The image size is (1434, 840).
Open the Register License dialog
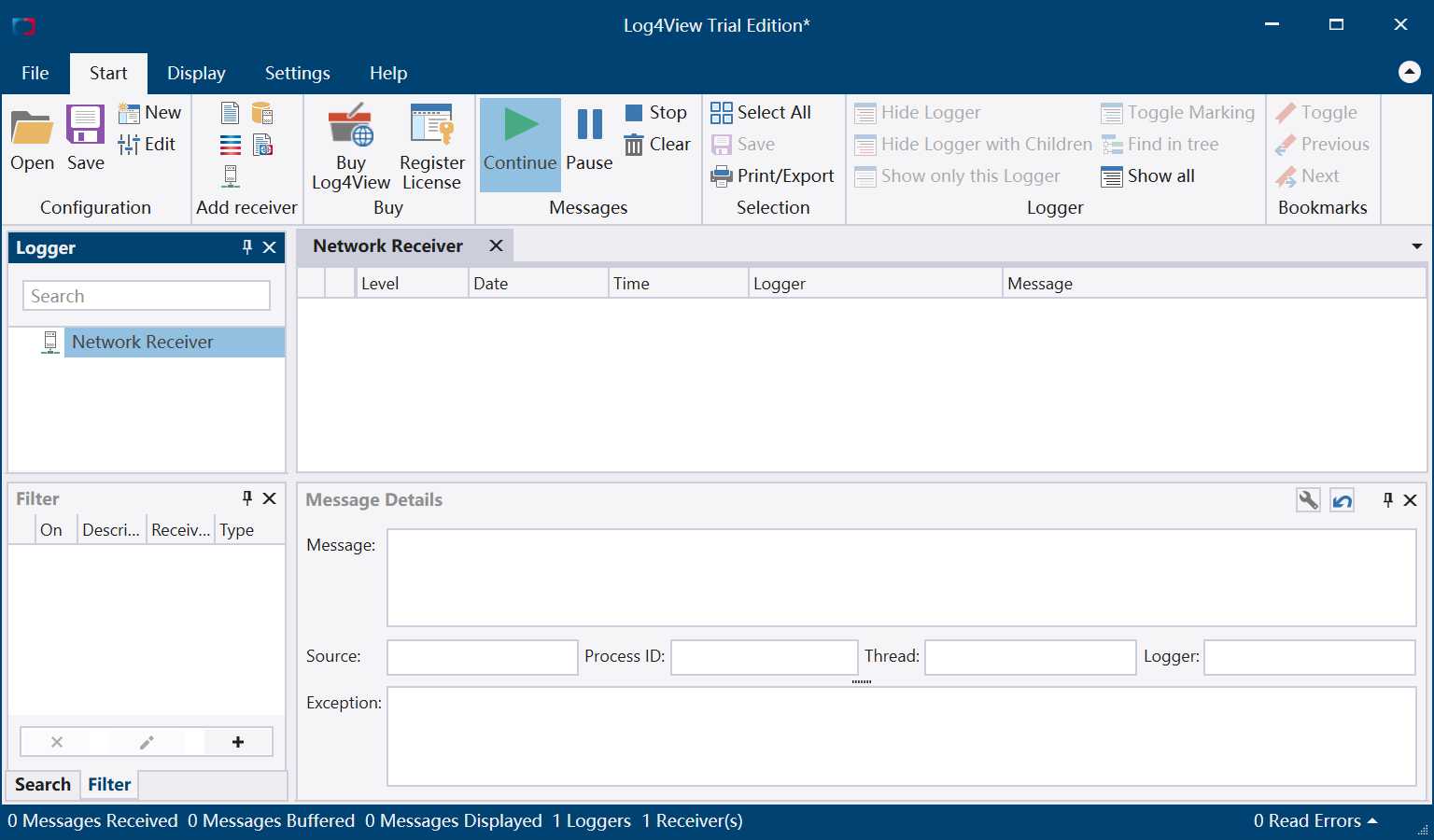[431, 146]
